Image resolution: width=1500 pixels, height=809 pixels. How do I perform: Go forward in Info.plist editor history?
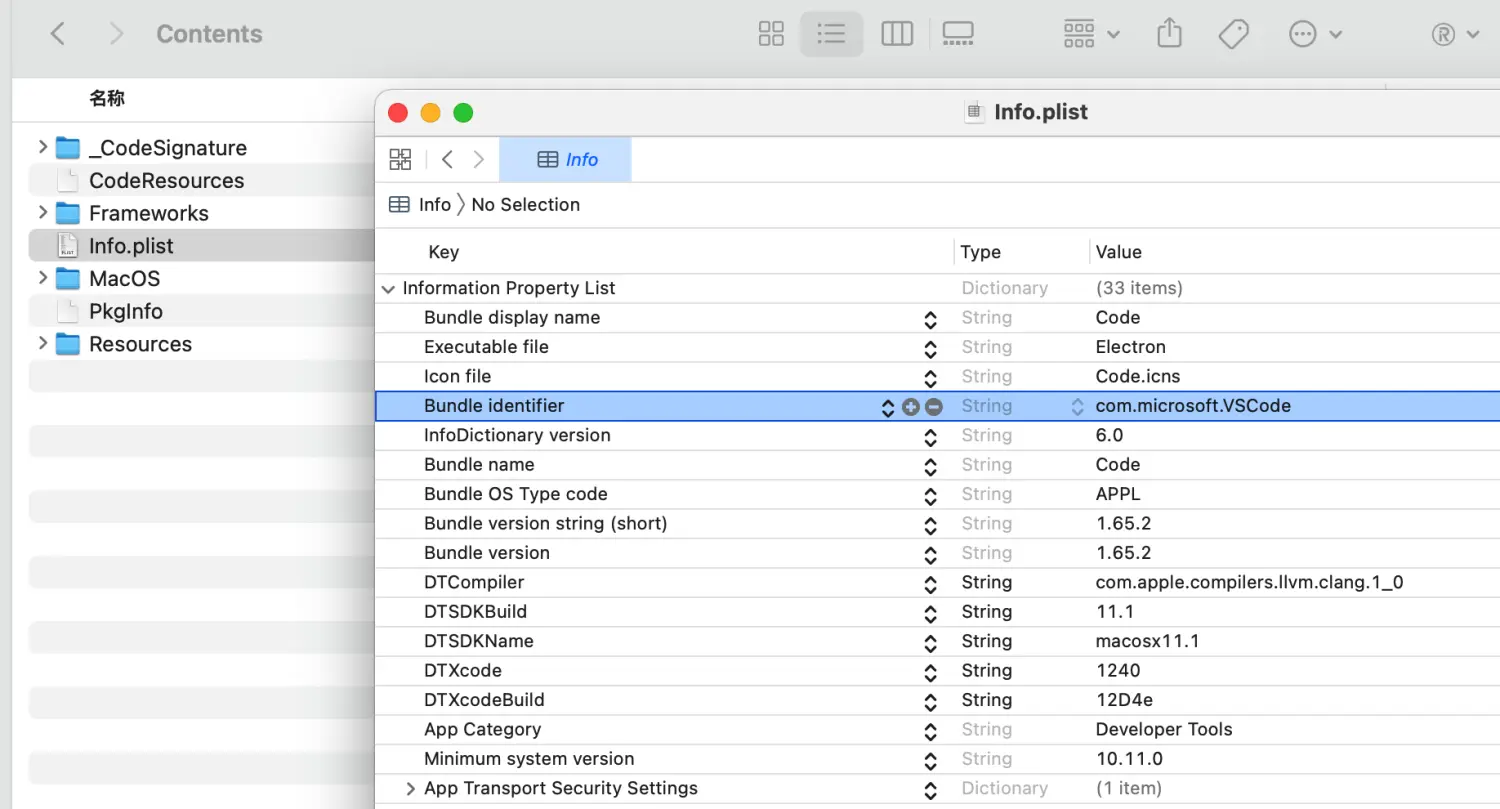(479, 159)
